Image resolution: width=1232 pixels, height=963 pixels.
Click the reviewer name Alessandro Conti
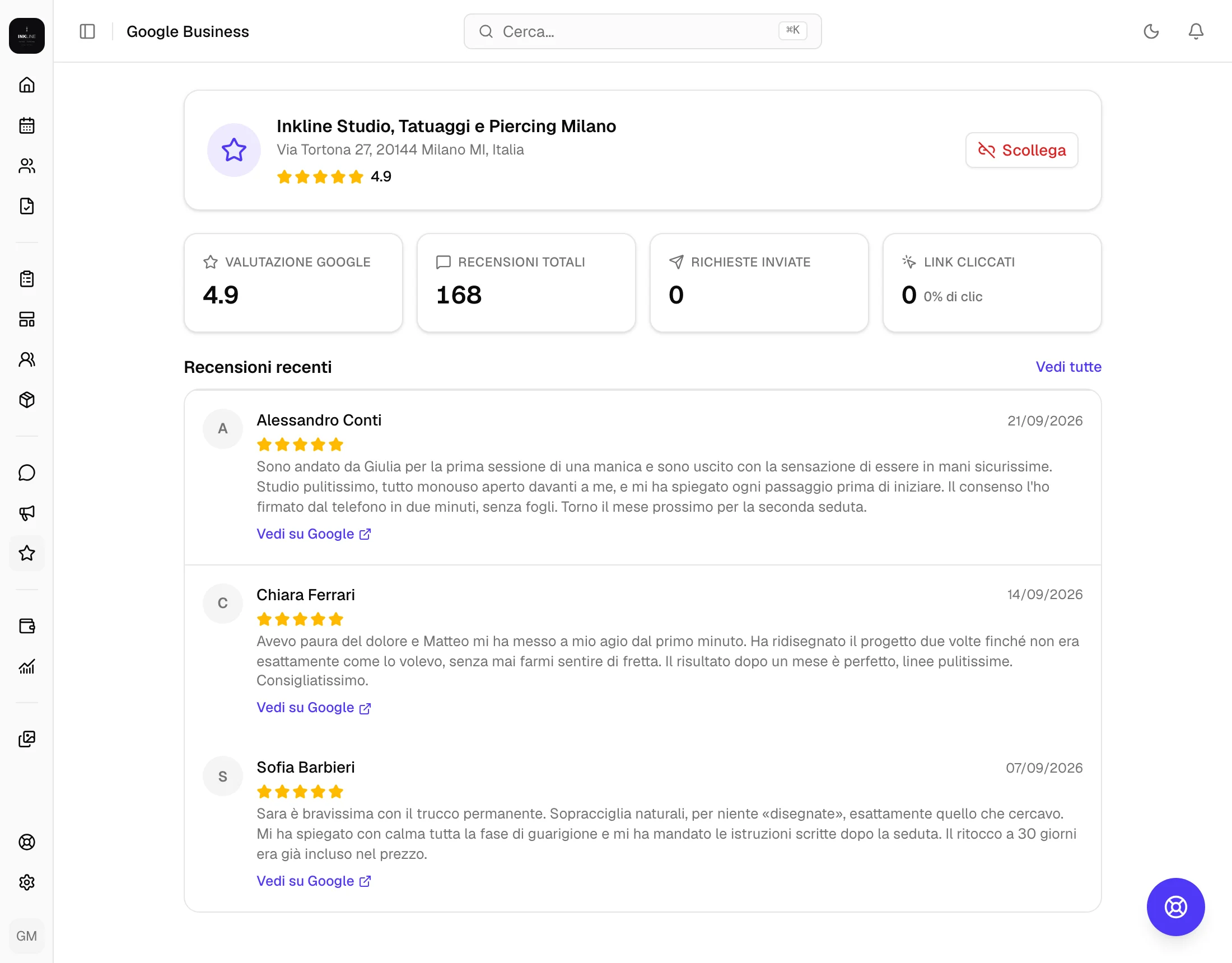tap(319, 420)
